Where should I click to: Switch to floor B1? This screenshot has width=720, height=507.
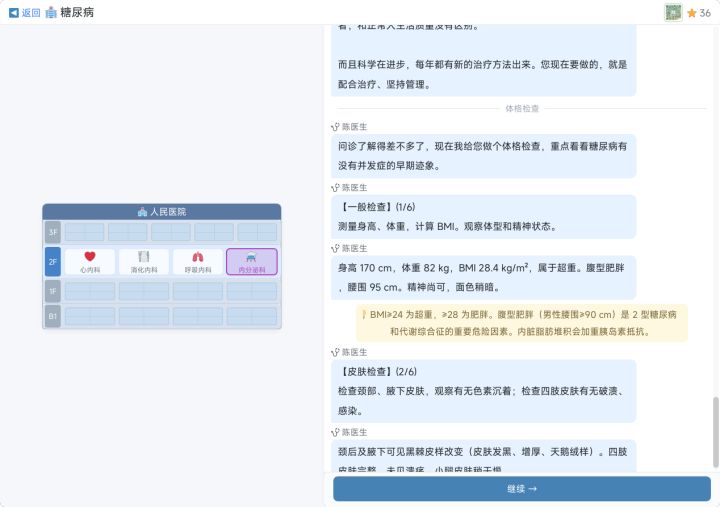tap(53, 316)
